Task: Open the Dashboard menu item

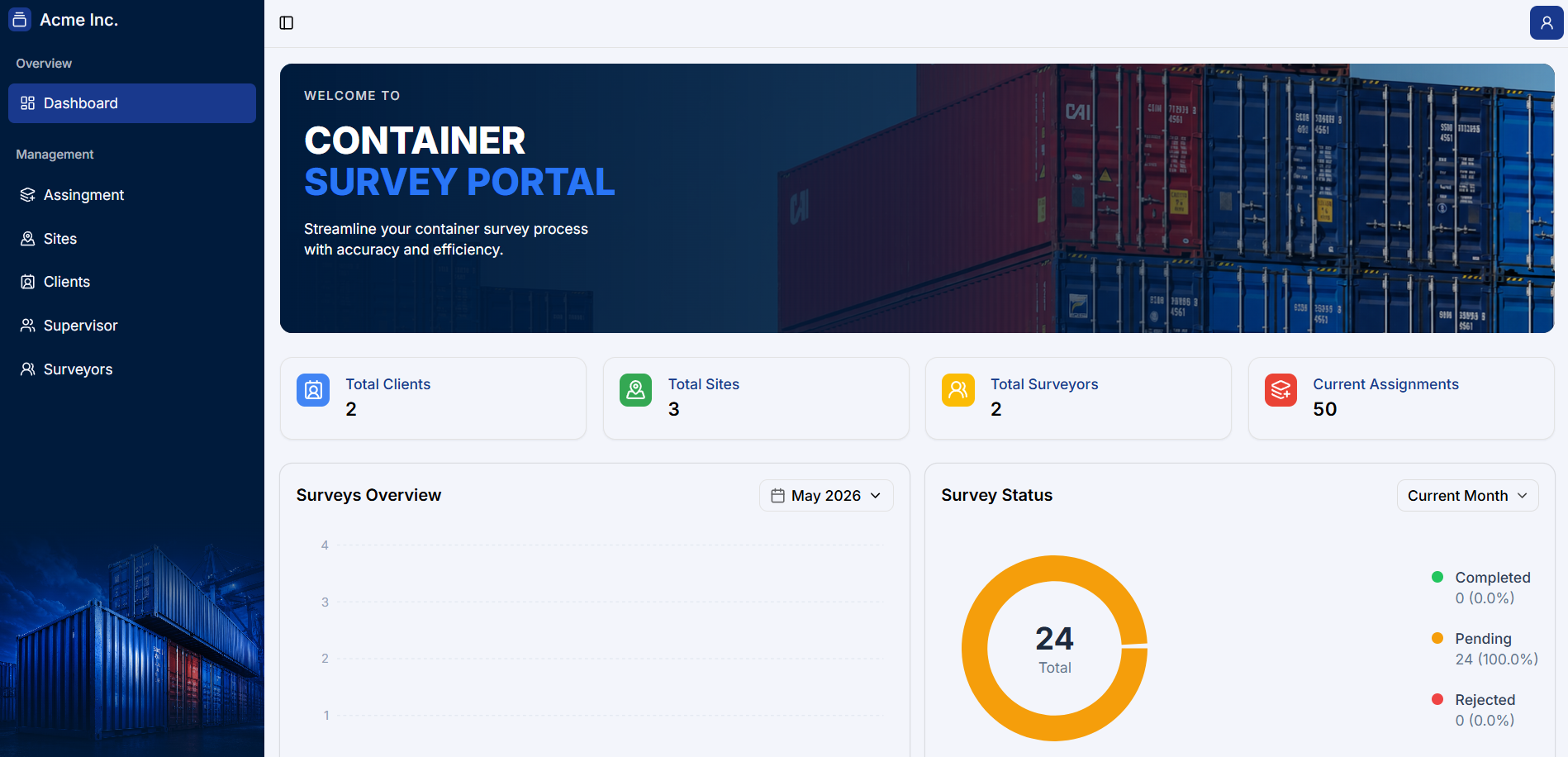Action: [132, 103]
